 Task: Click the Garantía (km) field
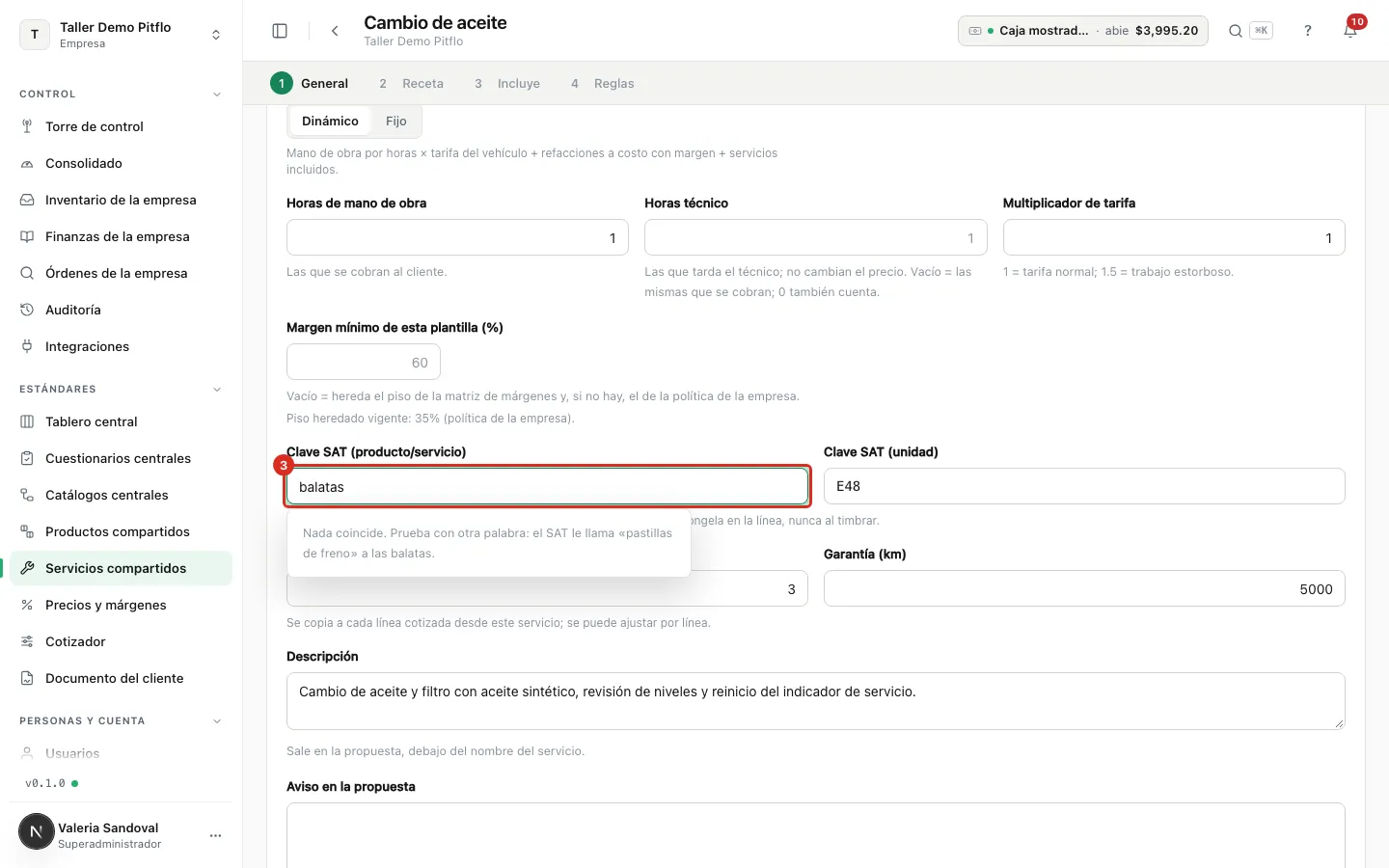[1084, 588]
